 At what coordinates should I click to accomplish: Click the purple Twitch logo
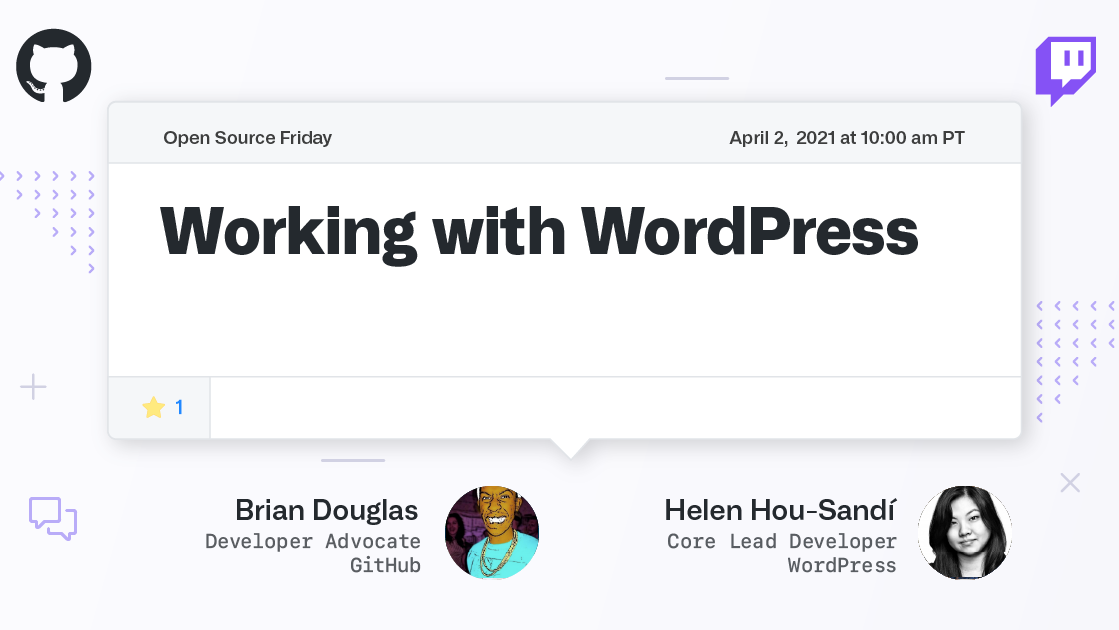1065,70
